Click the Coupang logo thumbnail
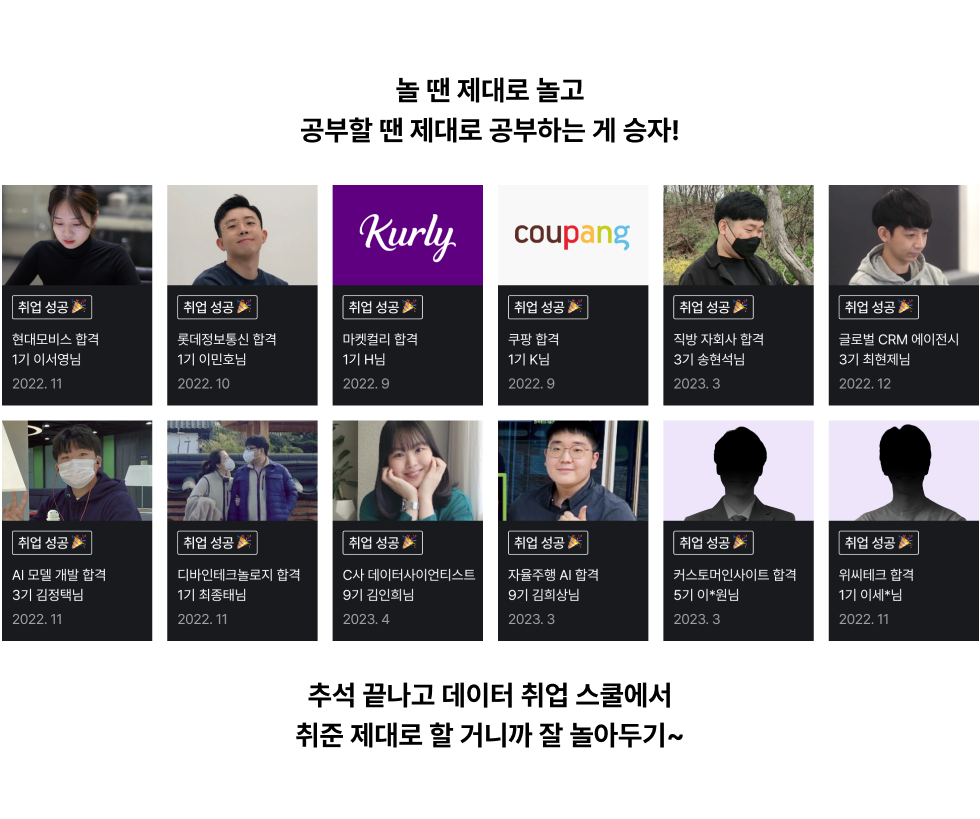This screenshot has width=980, height=819. tap(573, 235)
